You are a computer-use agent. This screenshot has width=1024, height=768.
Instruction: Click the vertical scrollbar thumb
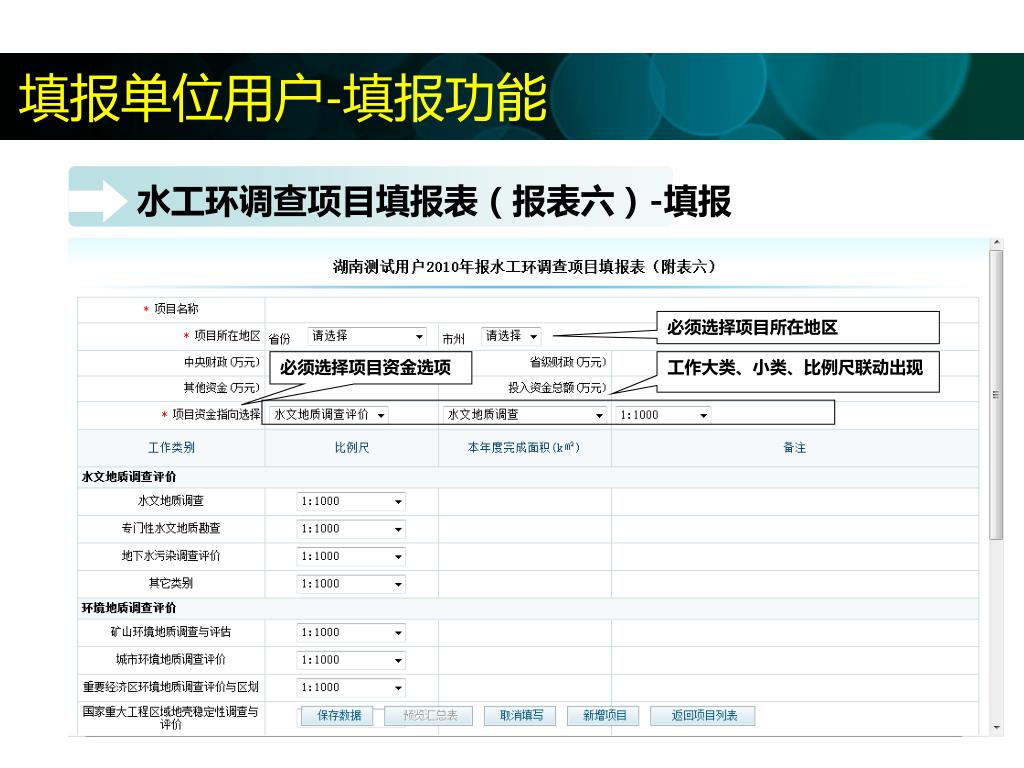tap(996, 394)
